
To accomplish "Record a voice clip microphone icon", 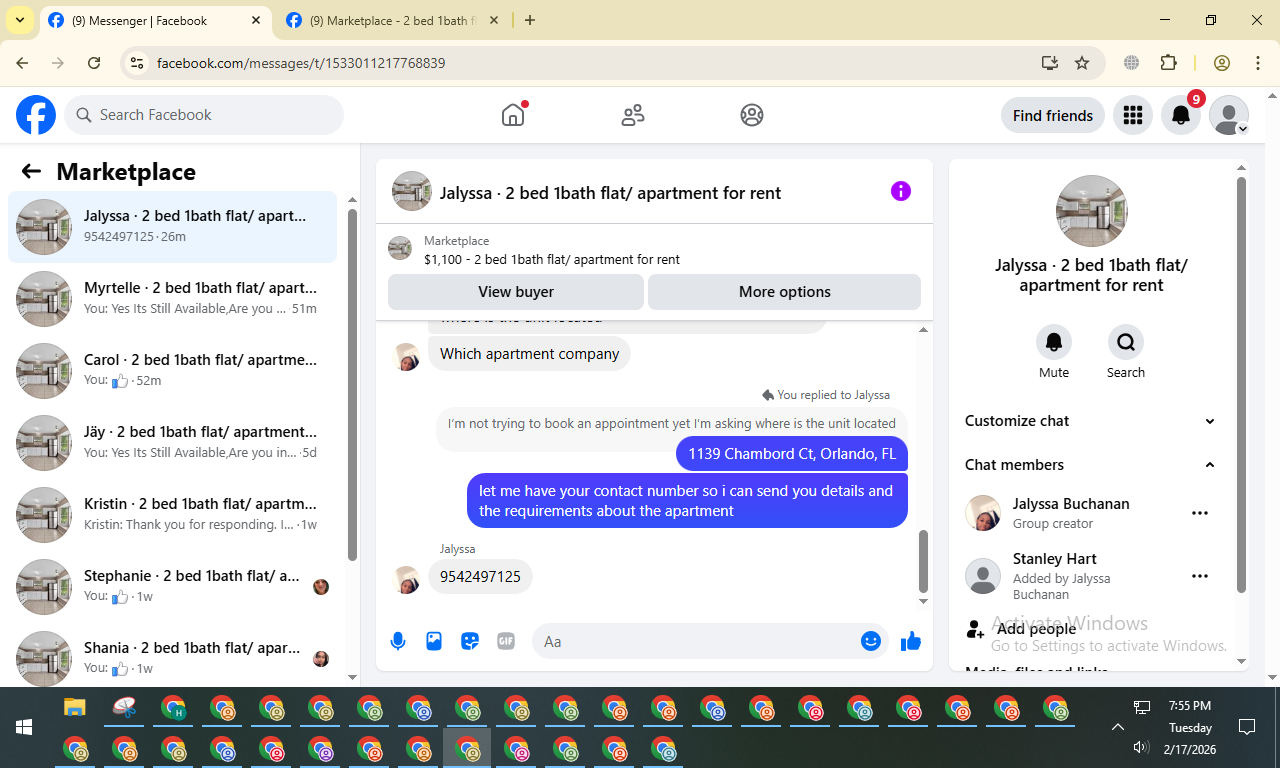I will coord(398,641).
